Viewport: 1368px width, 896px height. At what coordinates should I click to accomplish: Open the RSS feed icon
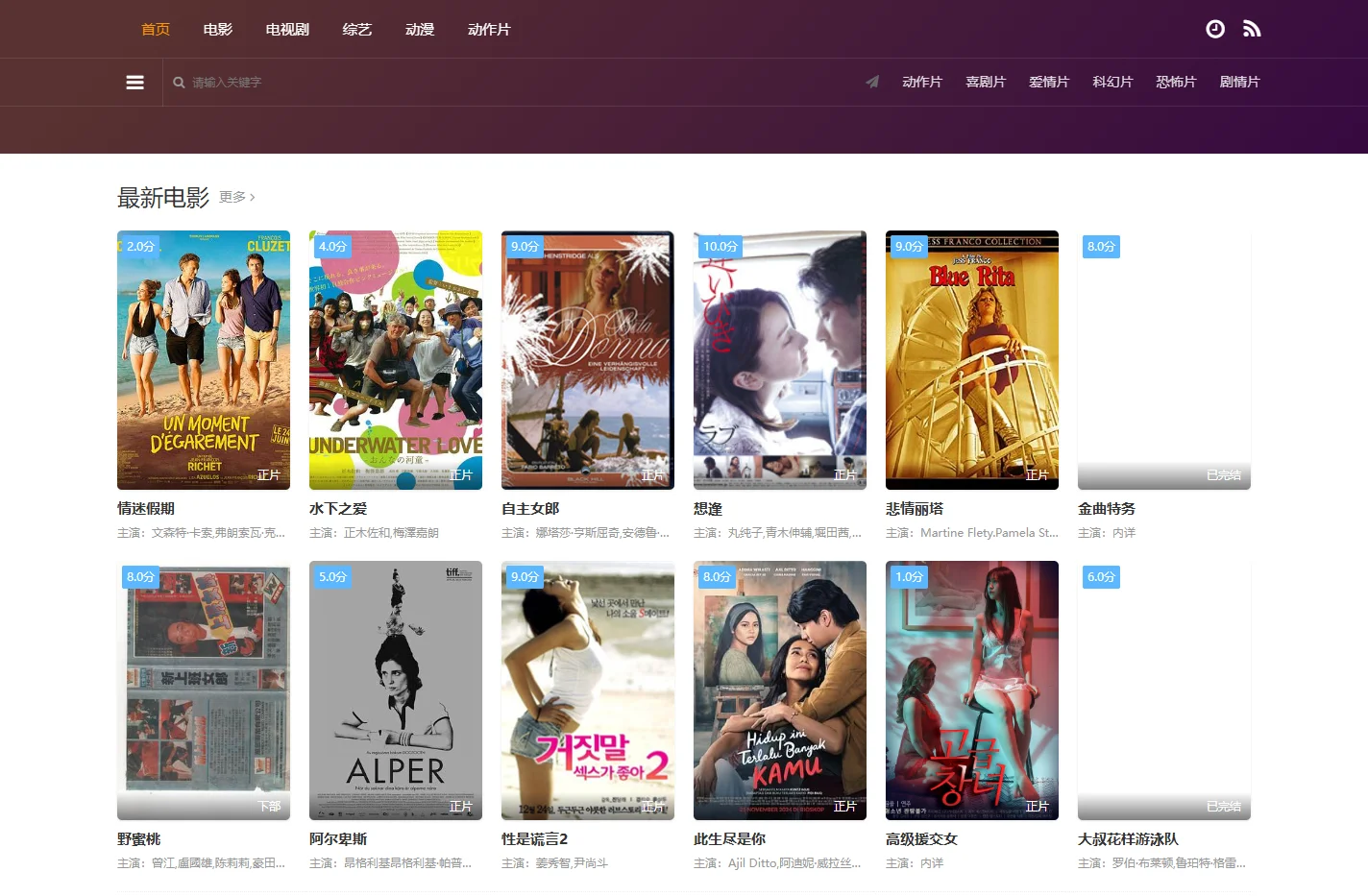coord(1251,29)
